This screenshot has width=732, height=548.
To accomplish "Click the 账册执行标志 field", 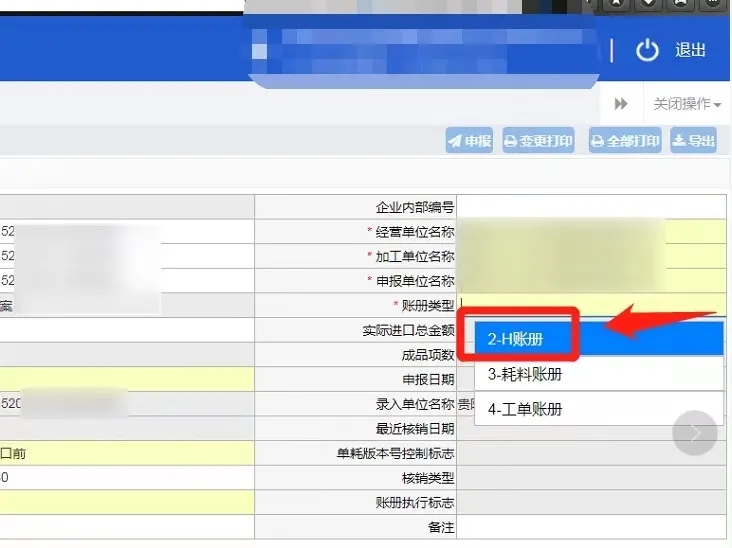I will [590, 502].
